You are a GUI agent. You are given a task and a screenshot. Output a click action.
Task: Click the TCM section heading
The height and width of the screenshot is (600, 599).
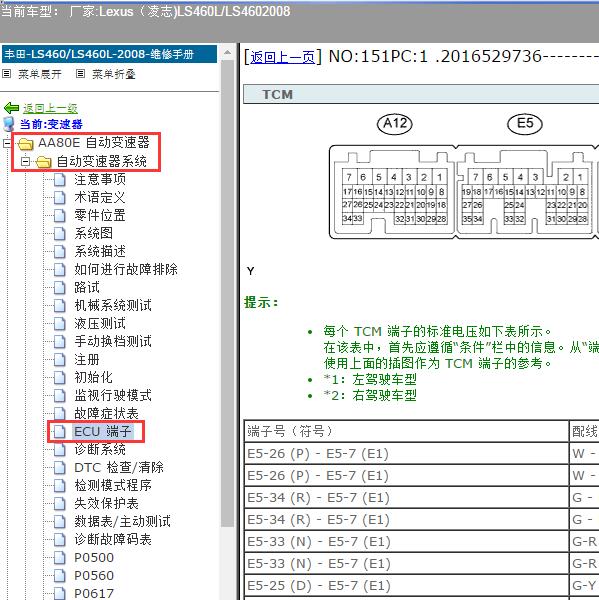(277, 95)
